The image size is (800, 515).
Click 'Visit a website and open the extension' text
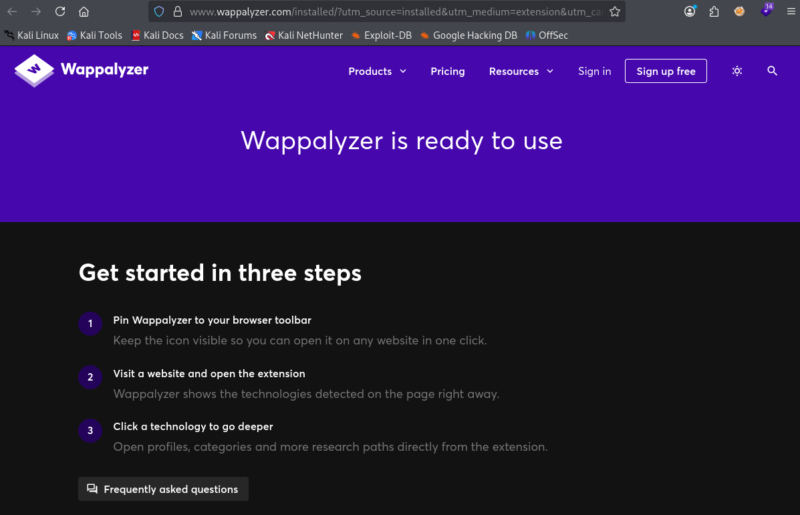[x=209, y=374]
